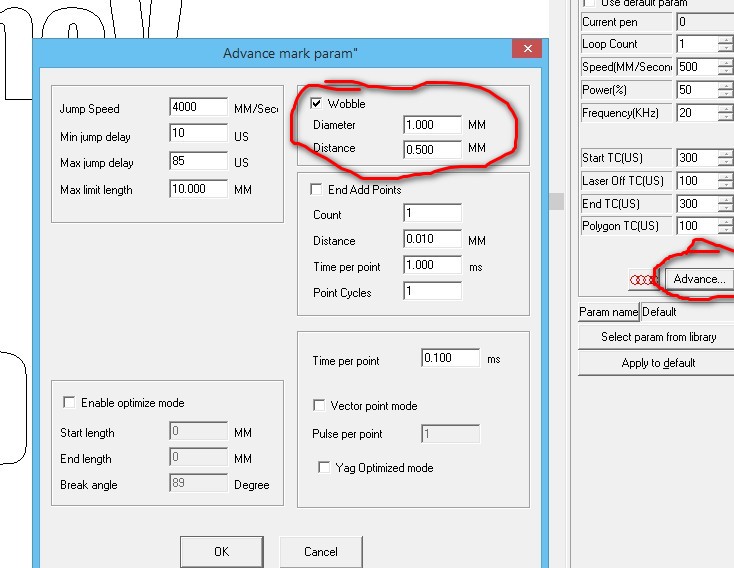
Task: Click the Cancel button
Action: 320,551
